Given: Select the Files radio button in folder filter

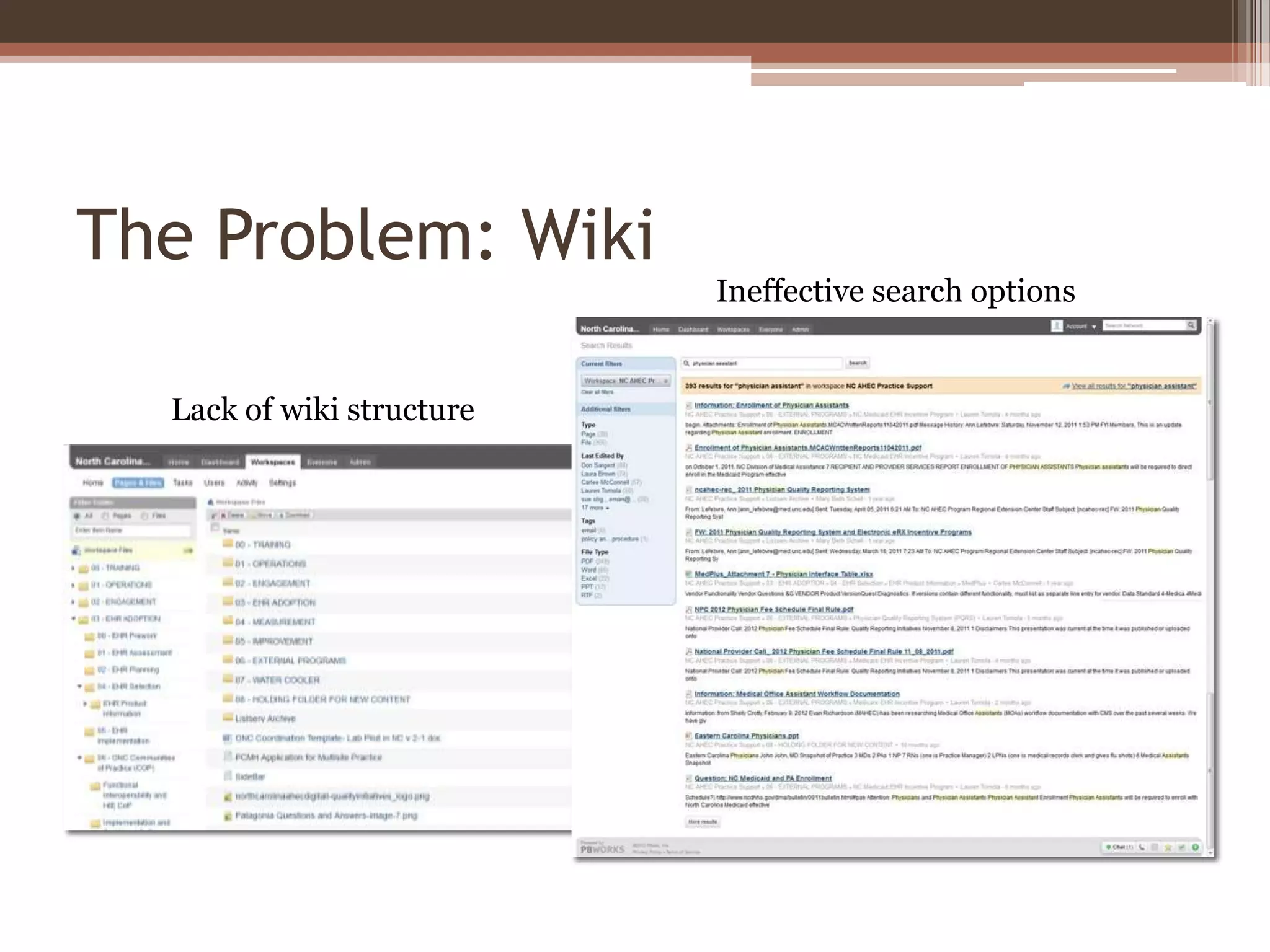Looking at the screenshot, I should [144, 516].
